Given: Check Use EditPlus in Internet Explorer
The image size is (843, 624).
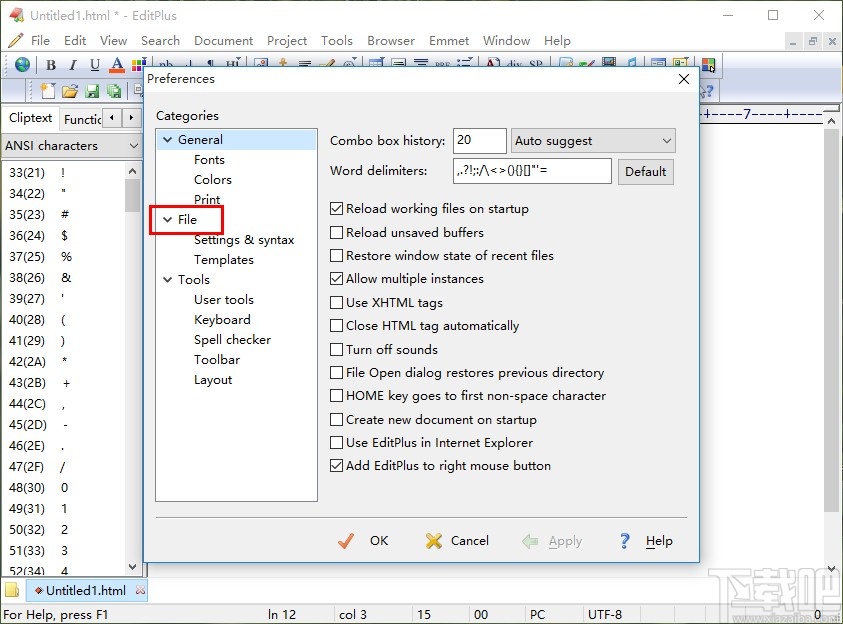Looking at the screenshot, I should point(337,442).
